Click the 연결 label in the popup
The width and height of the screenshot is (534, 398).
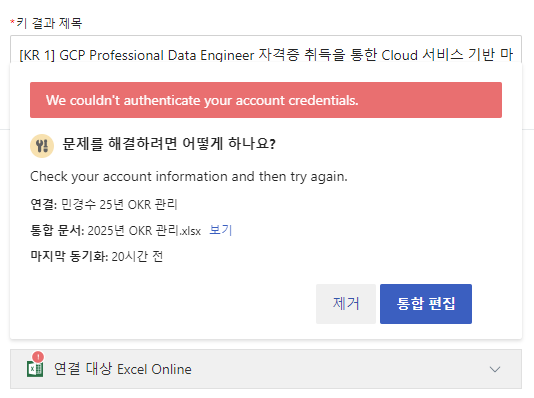[44, 205]
